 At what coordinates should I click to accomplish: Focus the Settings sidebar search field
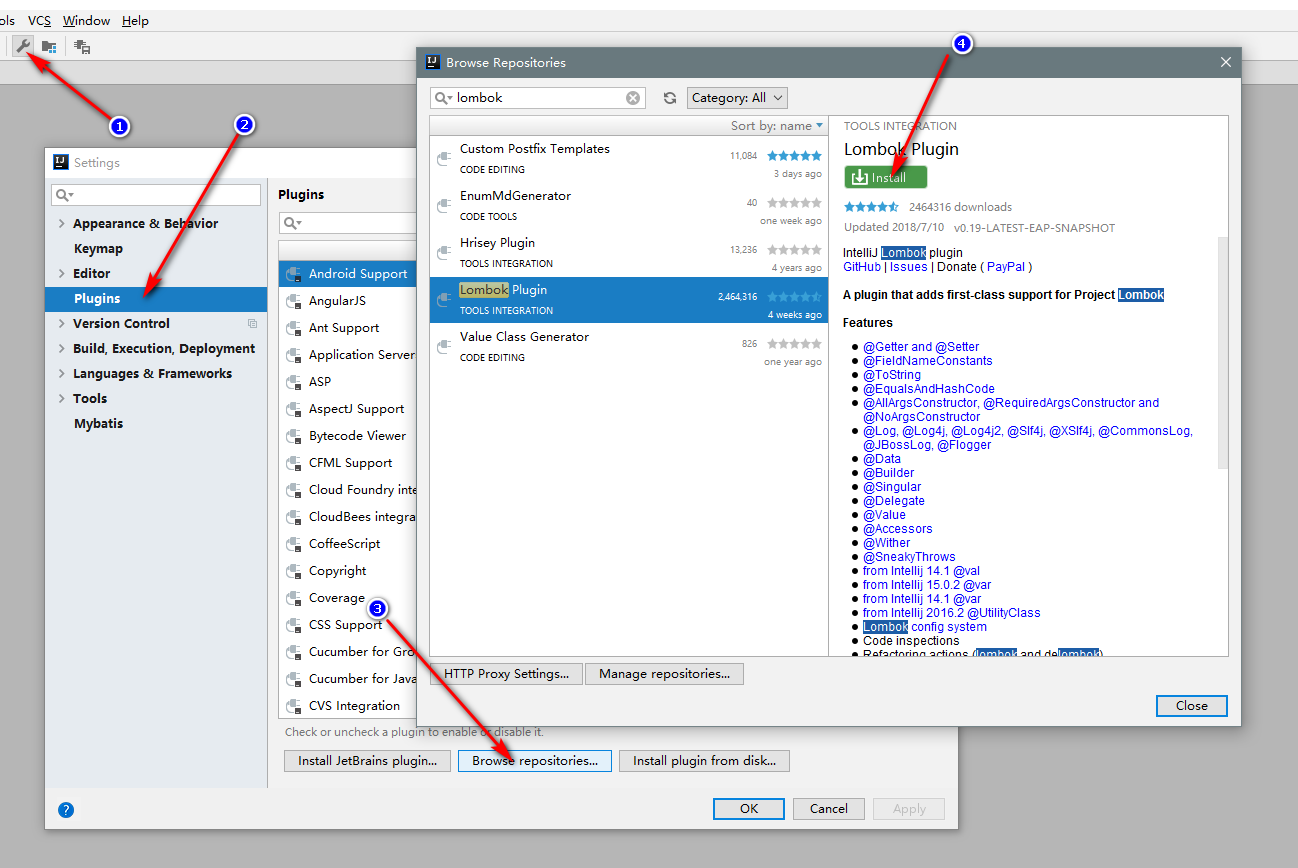pos(156,195)
